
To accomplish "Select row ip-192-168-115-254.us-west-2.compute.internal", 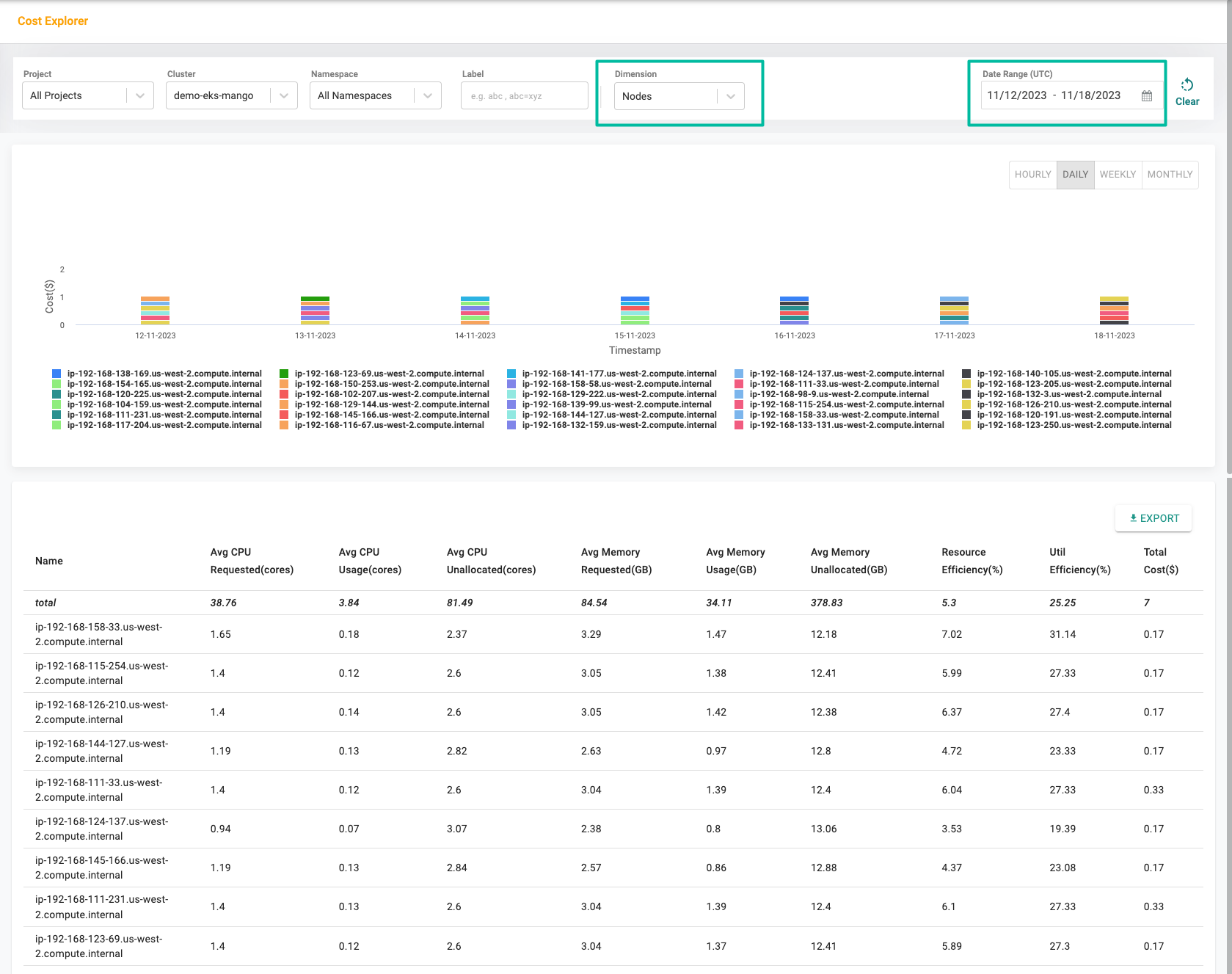I will [x=613, y=673].
